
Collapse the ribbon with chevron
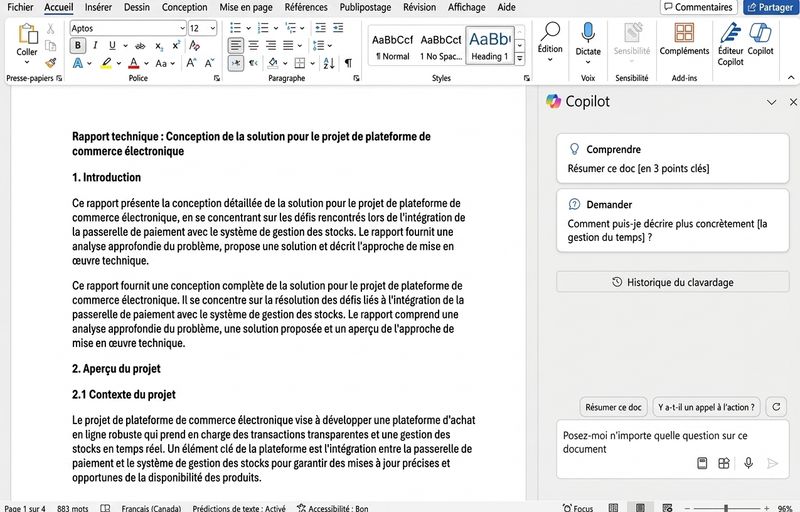click(x=791, y=78)
